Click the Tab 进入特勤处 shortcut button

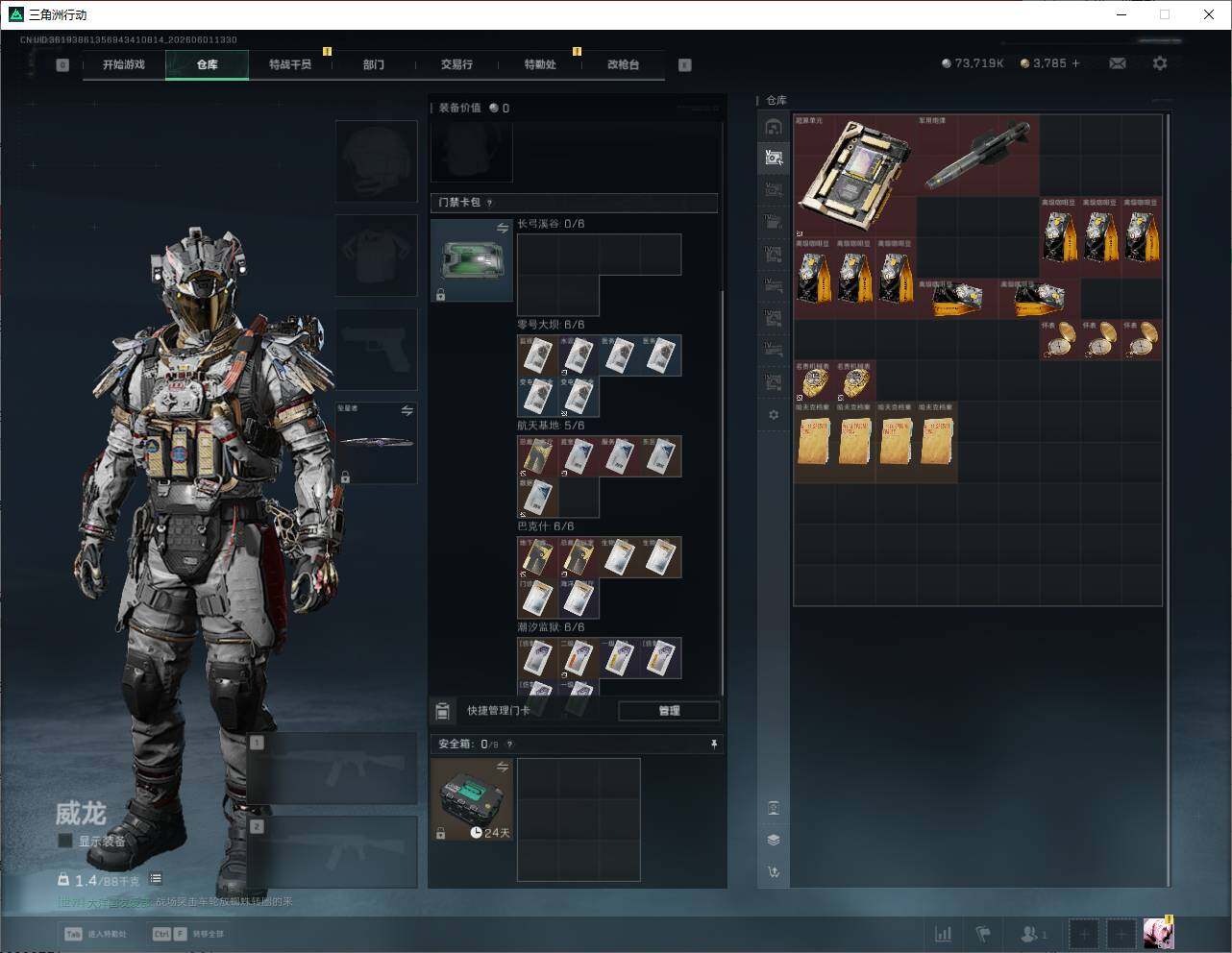[x=95, y=934]
